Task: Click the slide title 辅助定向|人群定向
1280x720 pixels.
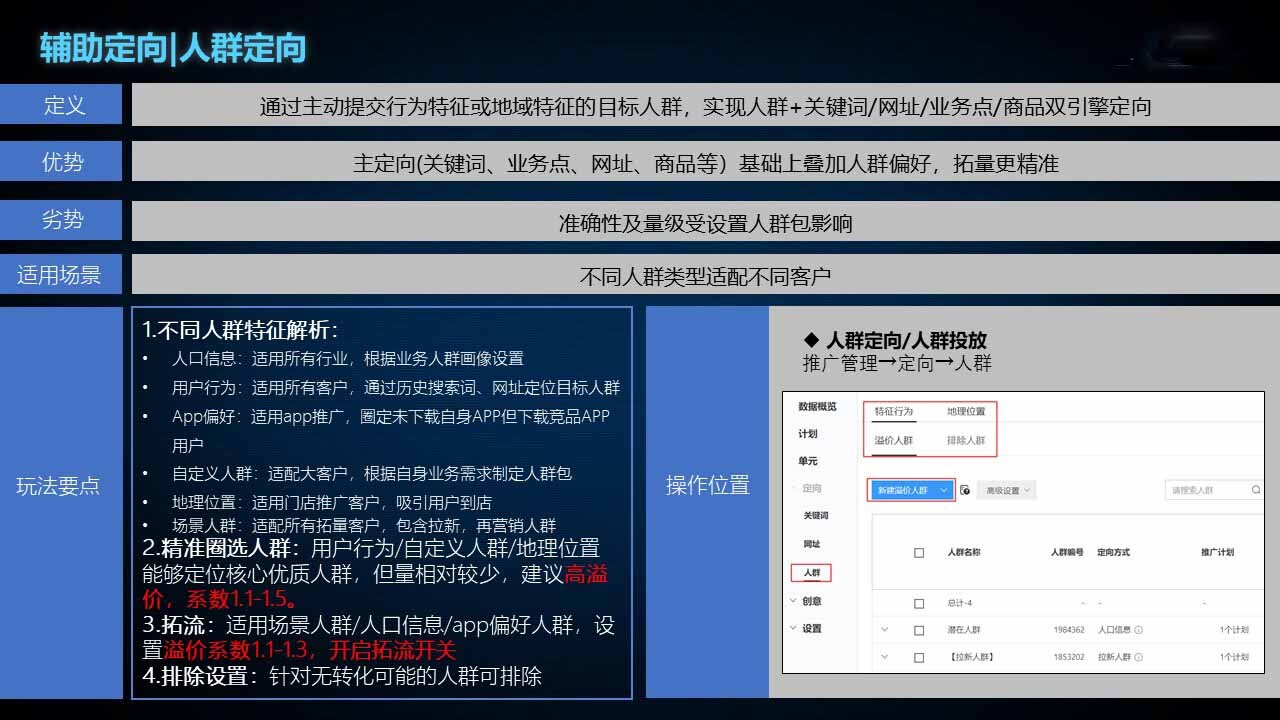Action: point(172,47)
